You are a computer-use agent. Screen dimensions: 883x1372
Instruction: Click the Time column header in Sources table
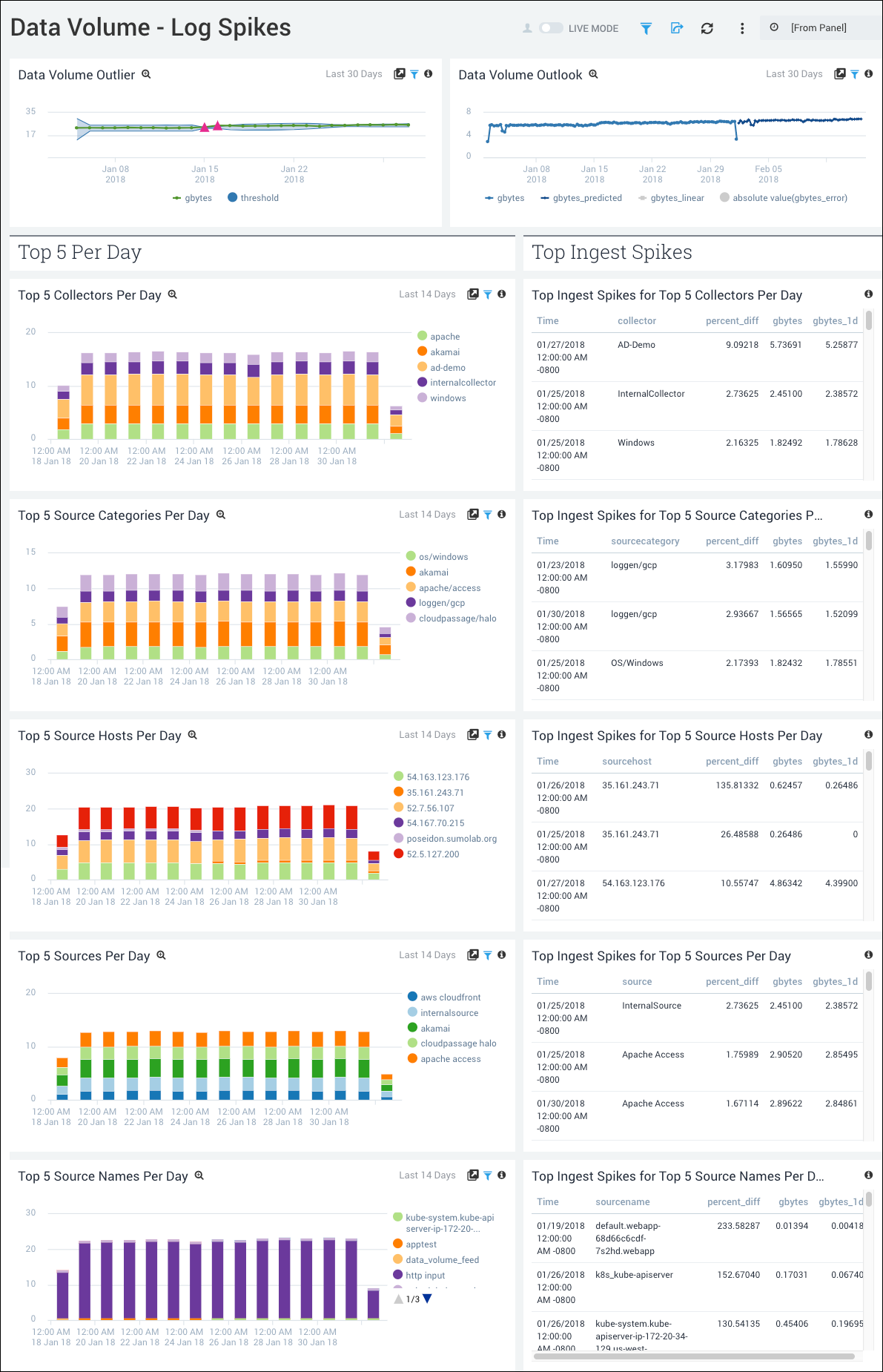tap(547, 982)
